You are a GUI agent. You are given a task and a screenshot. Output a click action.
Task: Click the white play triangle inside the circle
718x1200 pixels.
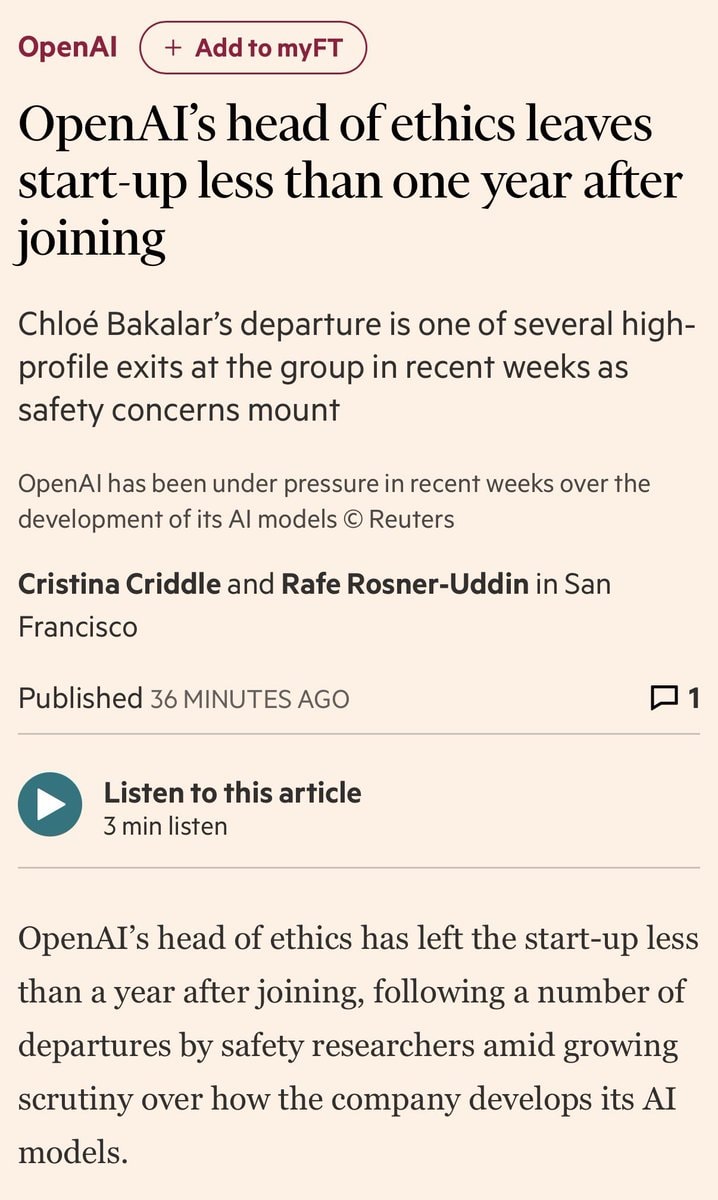(x=52, y=804)
